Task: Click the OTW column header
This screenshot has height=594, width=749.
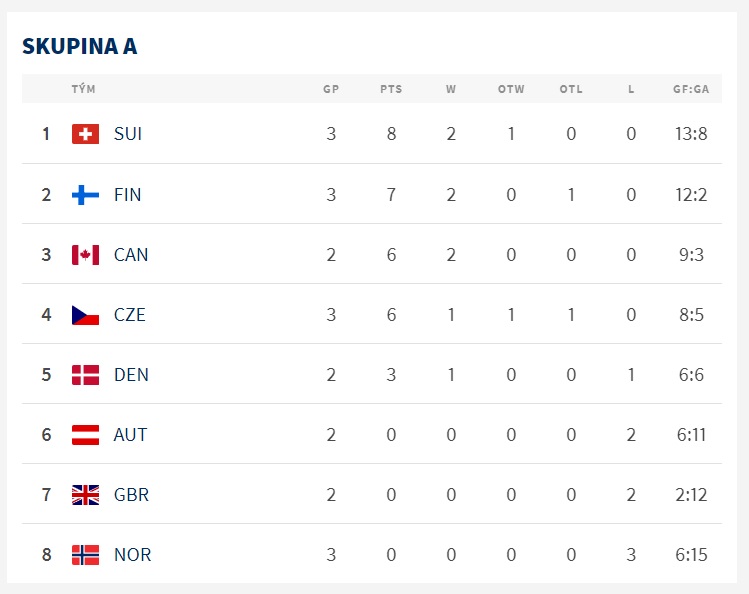Action: 511,89
